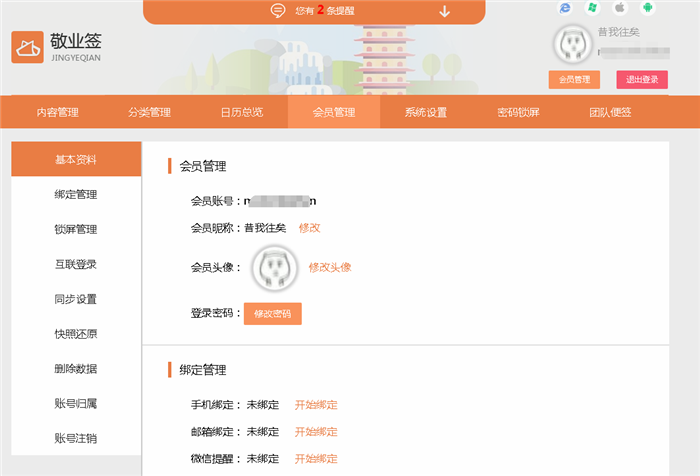Image resolution: width=700 pixels, height=476 pixels.
Task: Open the 系统设置 tab
Action: click(x=425, y=112)
